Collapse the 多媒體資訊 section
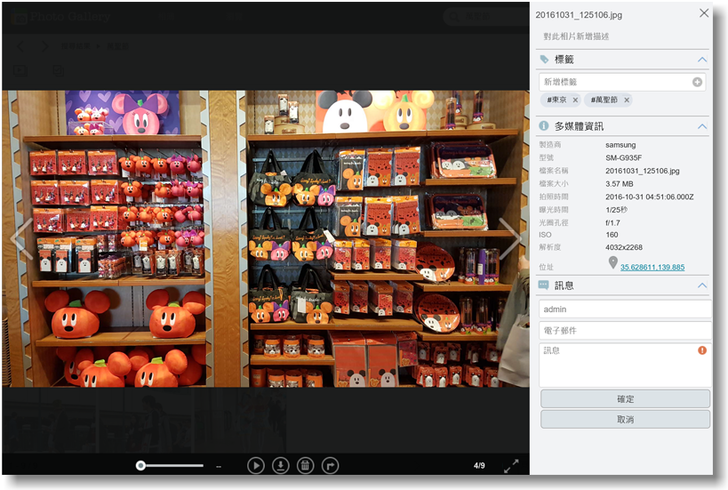Image resolution: width=728 pixels, height=490 pixels. [703, 126]
